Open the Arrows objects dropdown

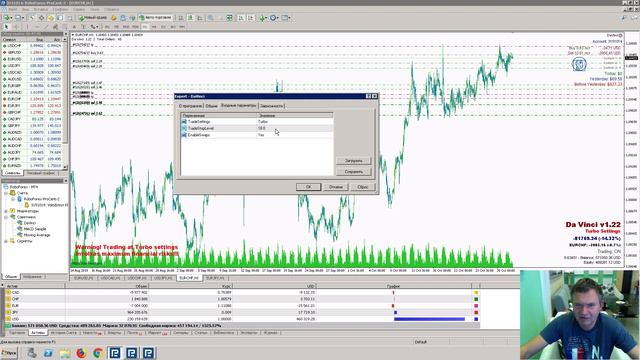click(x=94, y=27)
